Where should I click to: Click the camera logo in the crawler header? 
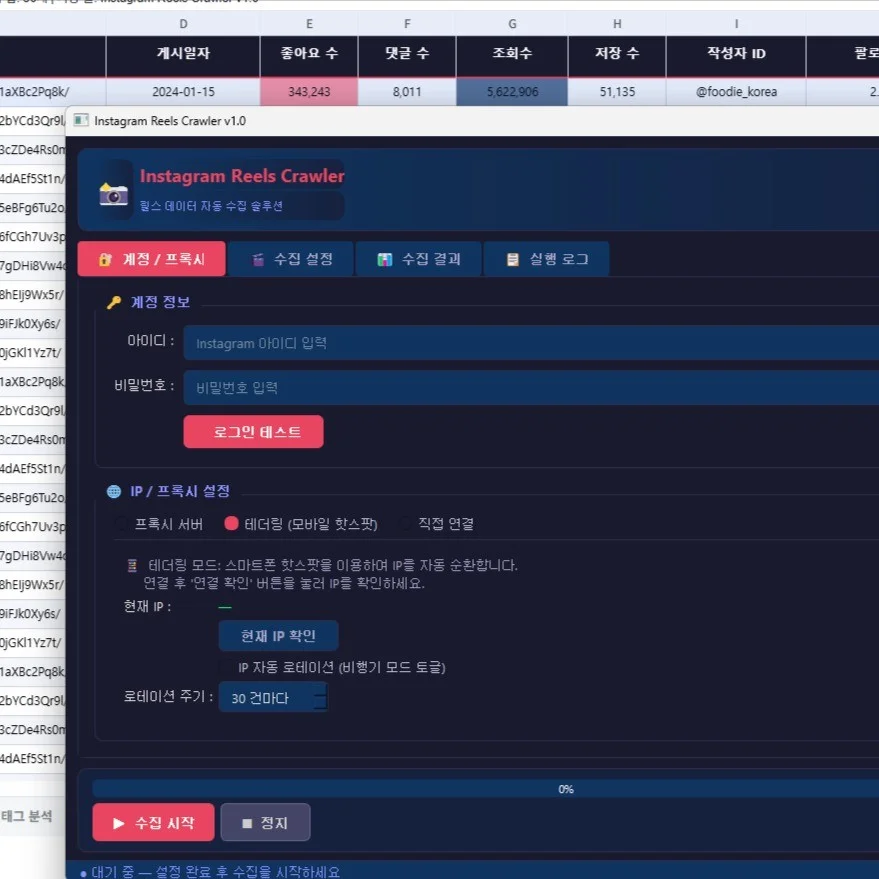click(x=114, y=193)
